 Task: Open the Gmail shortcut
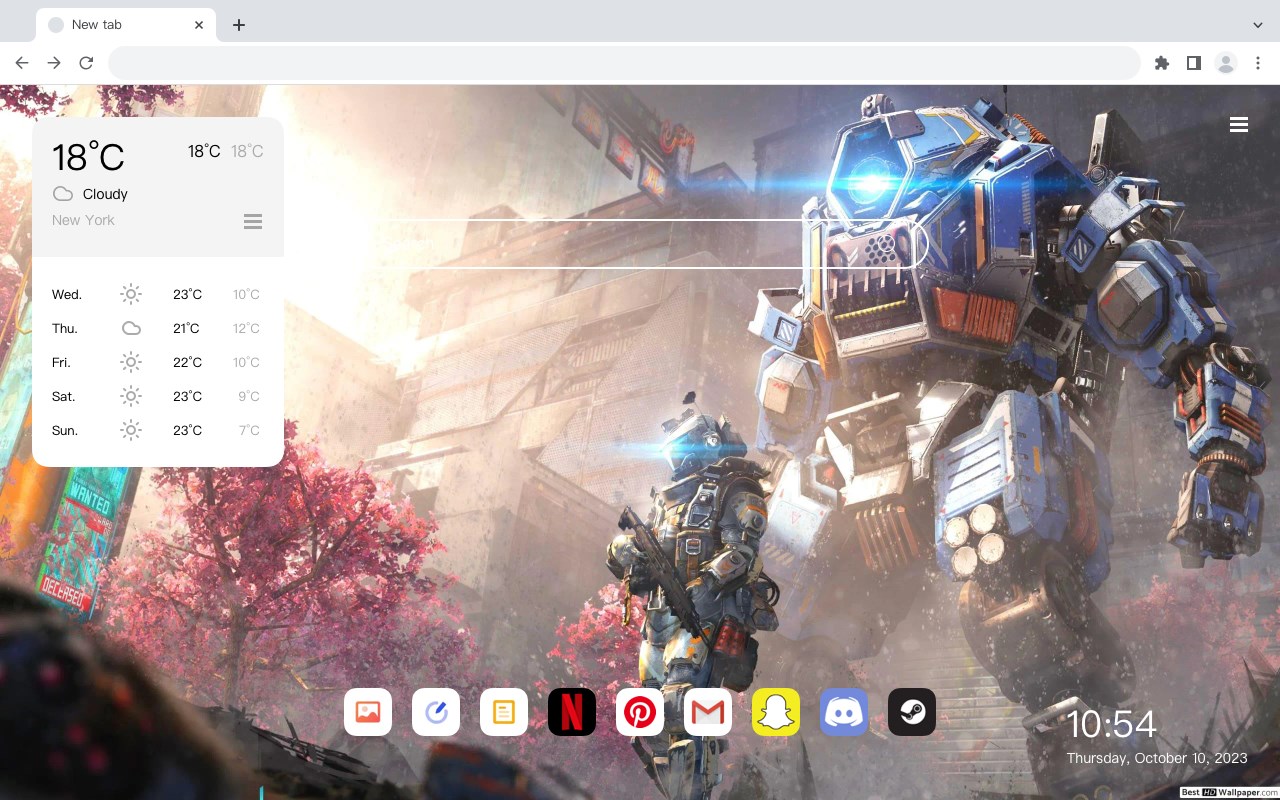[x=708, y=712]
